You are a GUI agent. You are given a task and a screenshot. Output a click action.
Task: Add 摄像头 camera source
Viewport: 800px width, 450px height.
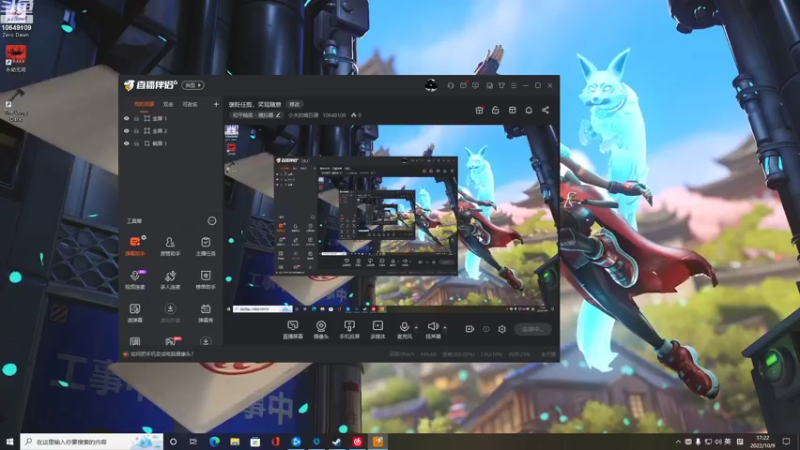click(x=321, y=330)
